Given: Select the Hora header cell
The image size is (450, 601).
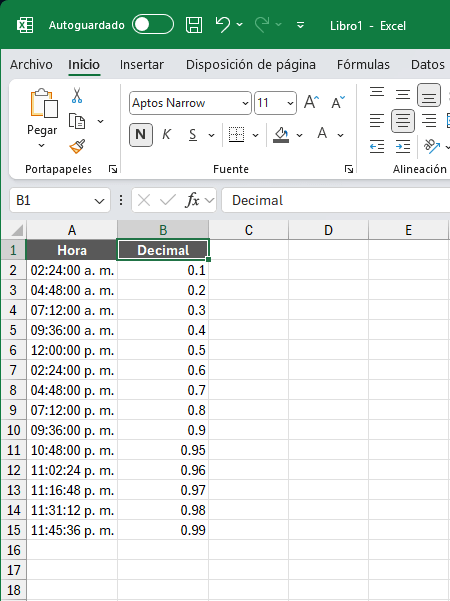Looking at the screenshot, I should pos(72,250).
